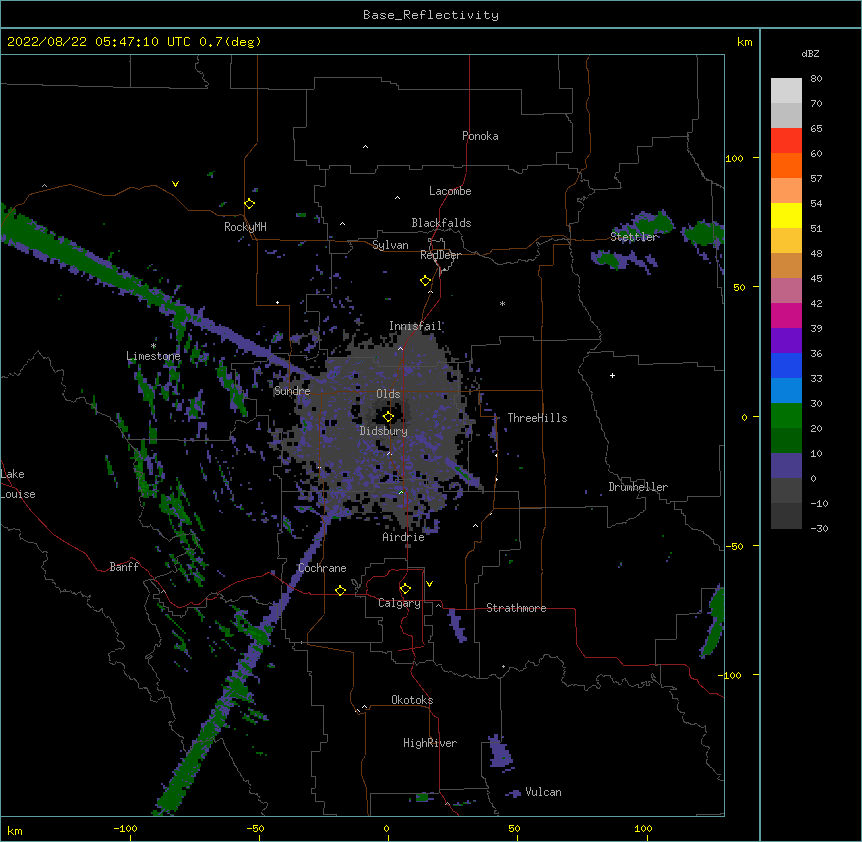Screen dimensions: 862x842
Task: Click the Lake Louise label
Action: coord(18,484)
